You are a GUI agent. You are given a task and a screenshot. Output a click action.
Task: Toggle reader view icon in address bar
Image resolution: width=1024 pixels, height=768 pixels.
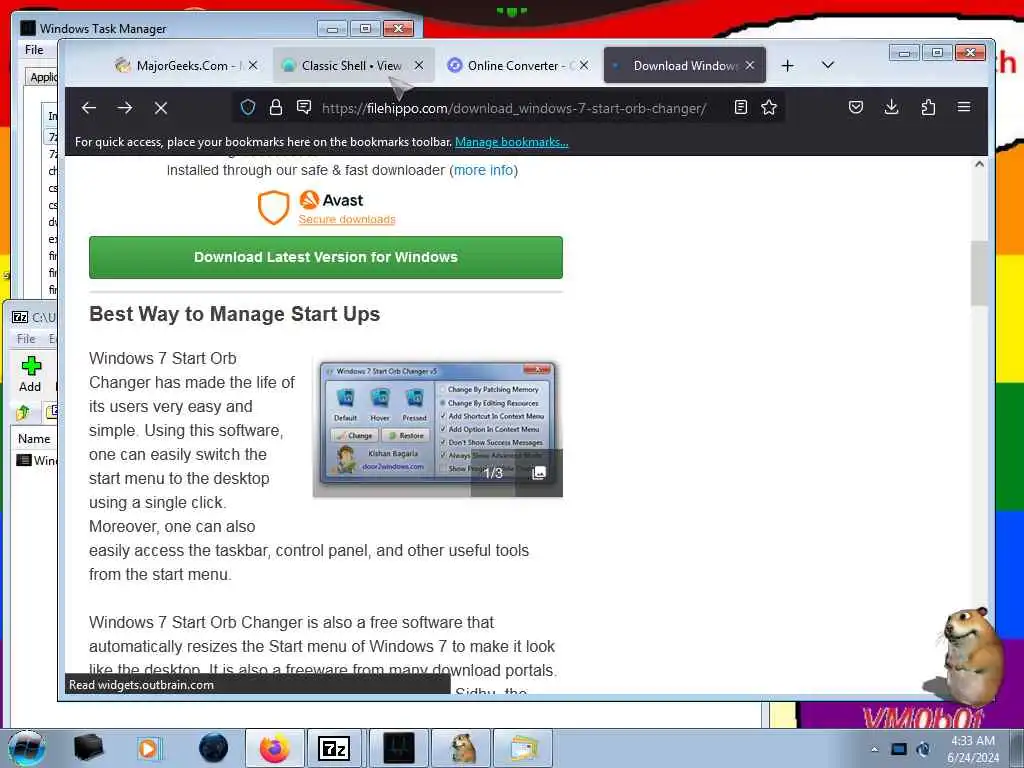click(741, 107)
